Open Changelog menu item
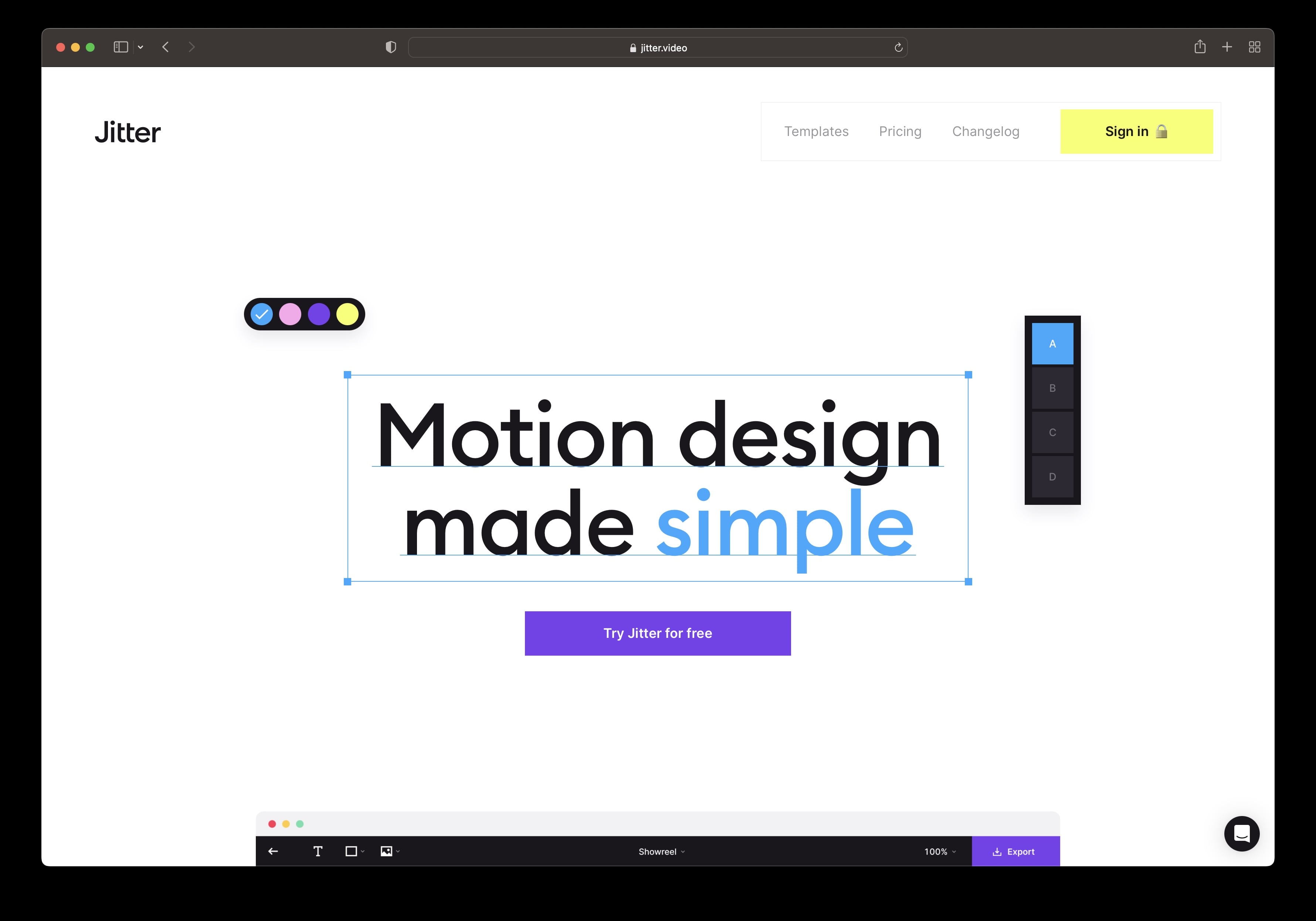Screen dimensions: 1316x921 click(x=985, y=131)
